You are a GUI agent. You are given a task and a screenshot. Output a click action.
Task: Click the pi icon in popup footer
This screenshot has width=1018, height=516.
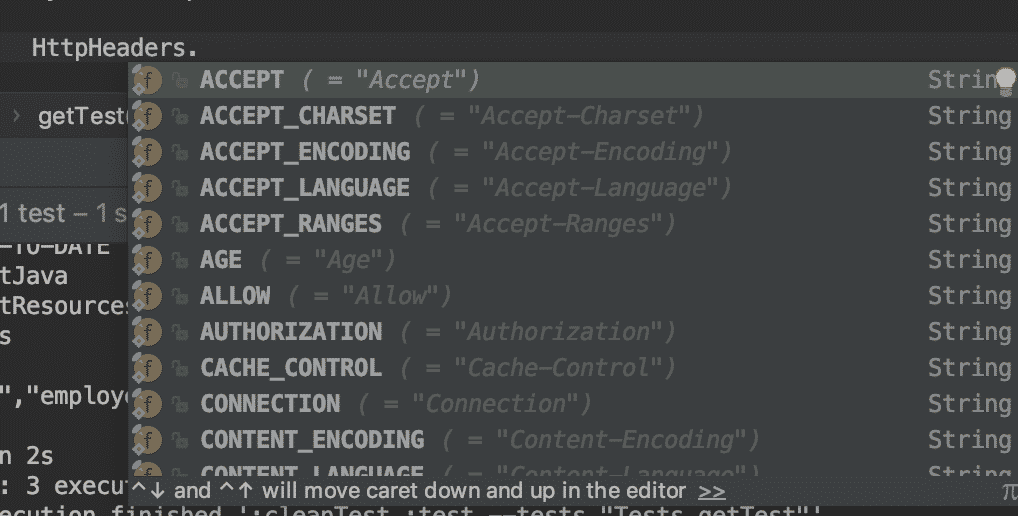[1008, 491]
